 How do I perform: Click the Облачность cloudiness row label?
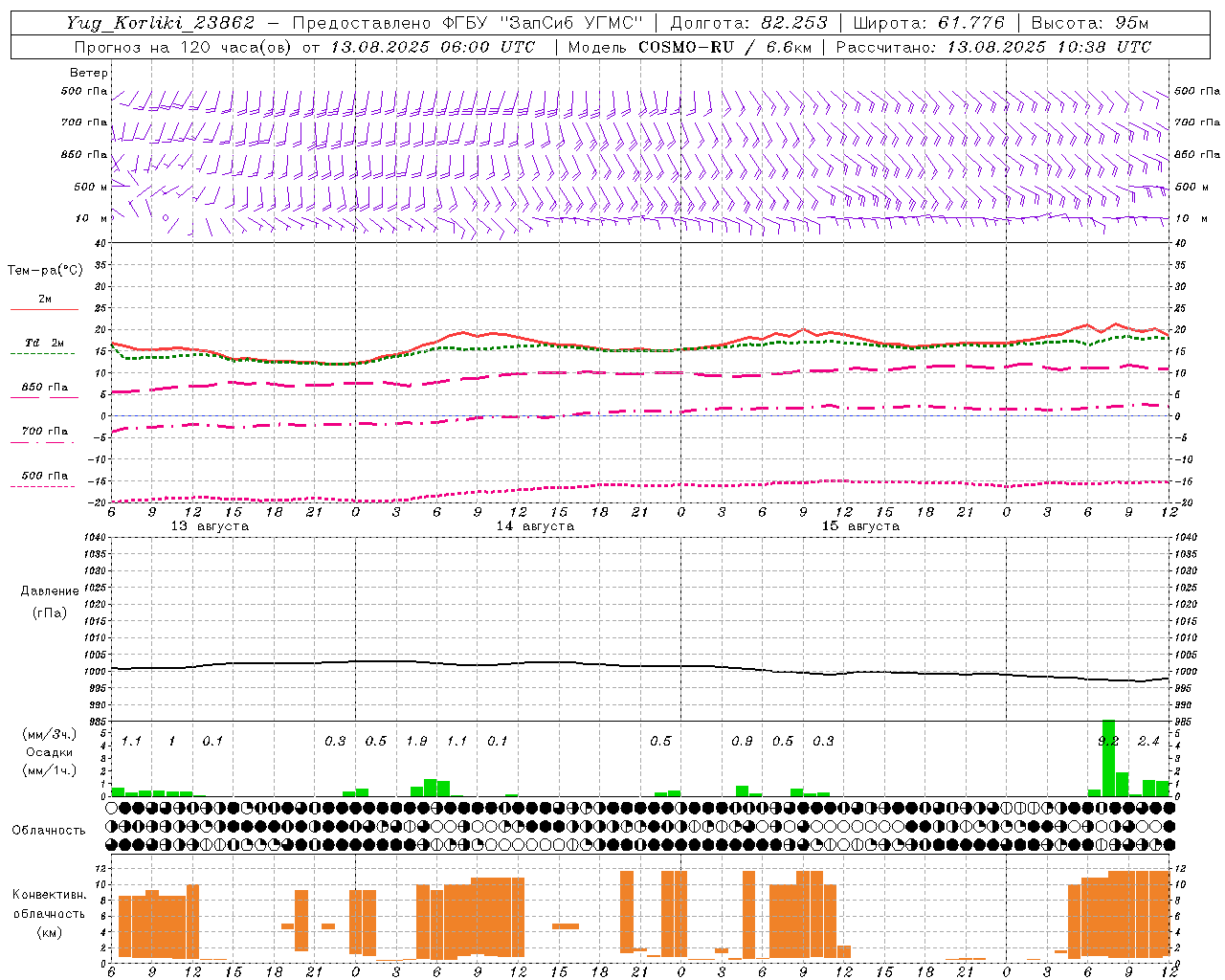49,830
